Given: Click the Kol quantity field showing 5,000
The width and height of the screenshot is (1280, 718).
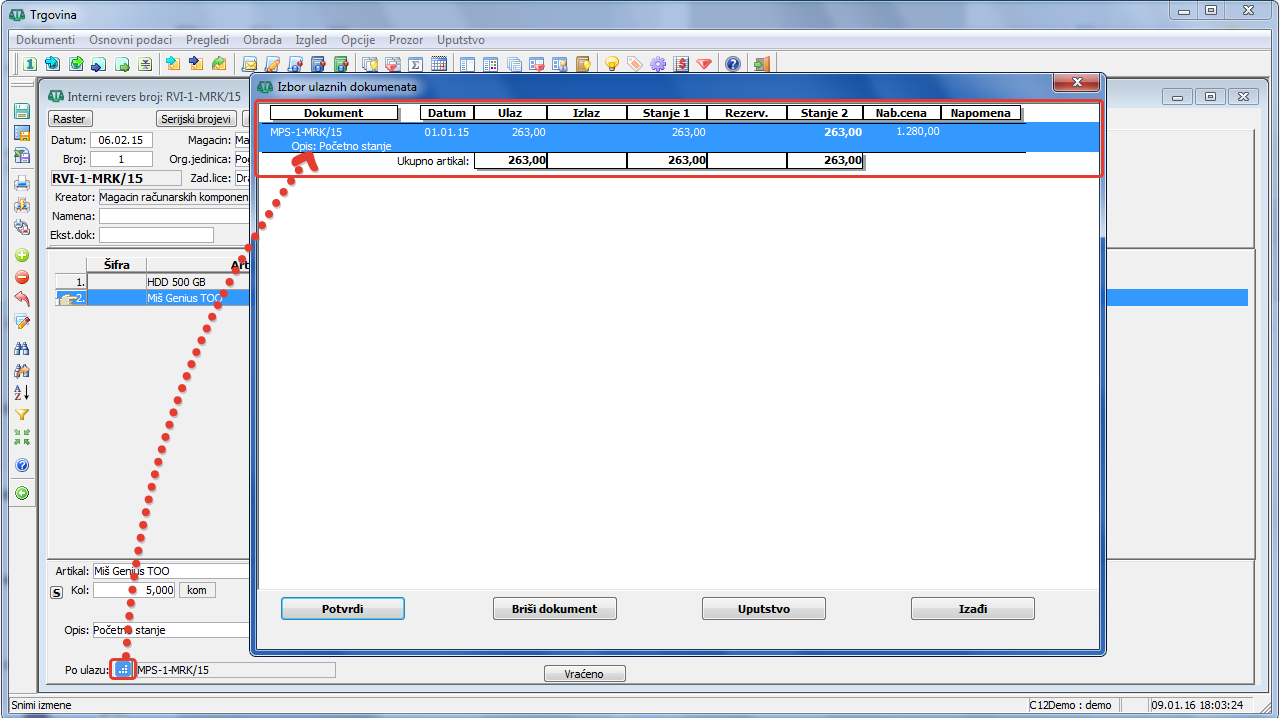Looking at the screenshot, I should click(134, 590).
